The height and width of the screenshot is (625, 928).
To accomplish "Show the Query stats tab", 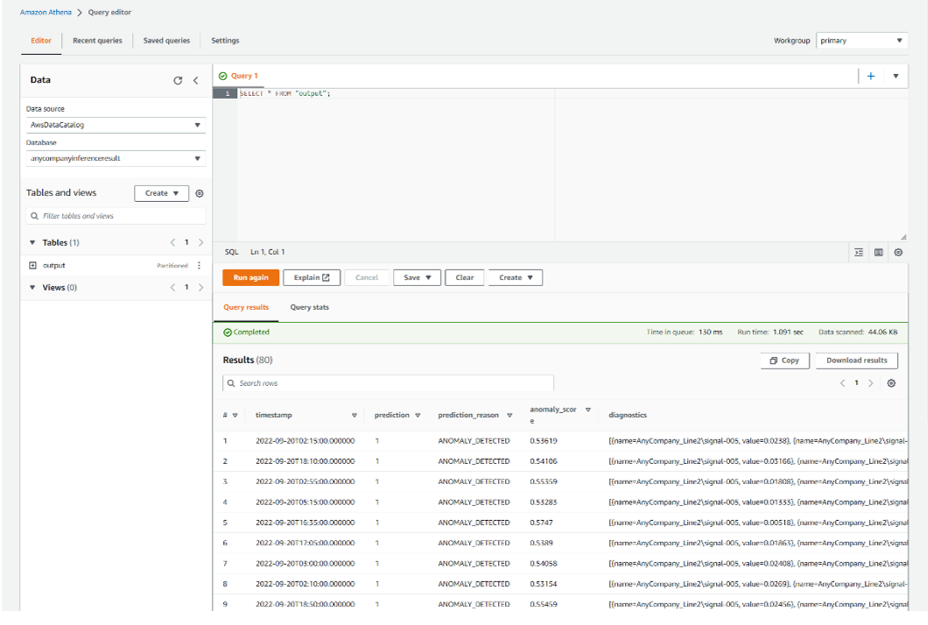I will click(x=309, y=307).
